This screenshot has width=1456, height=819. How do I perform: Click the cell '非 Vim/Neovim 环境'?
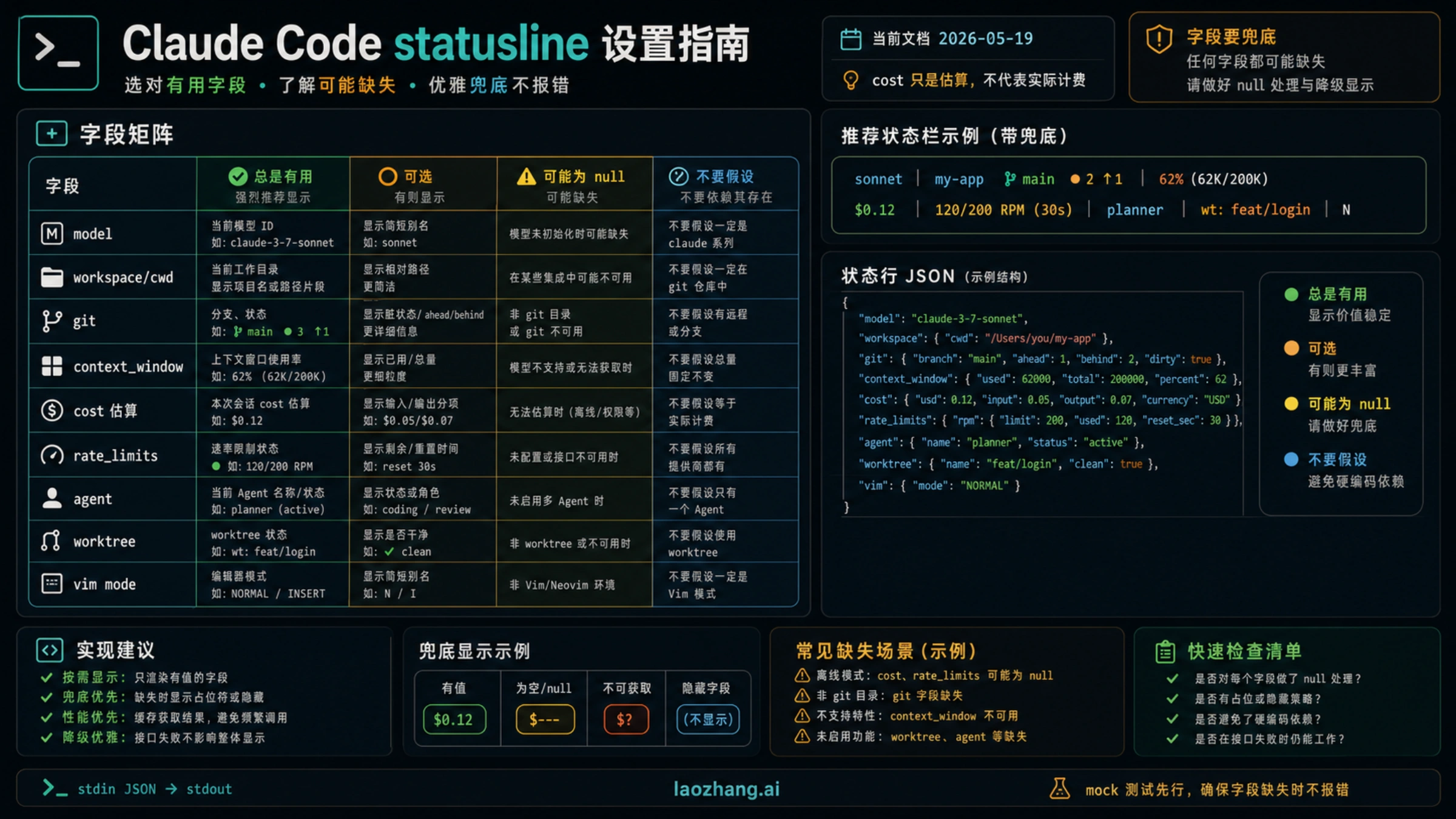(x=562, y=585)
